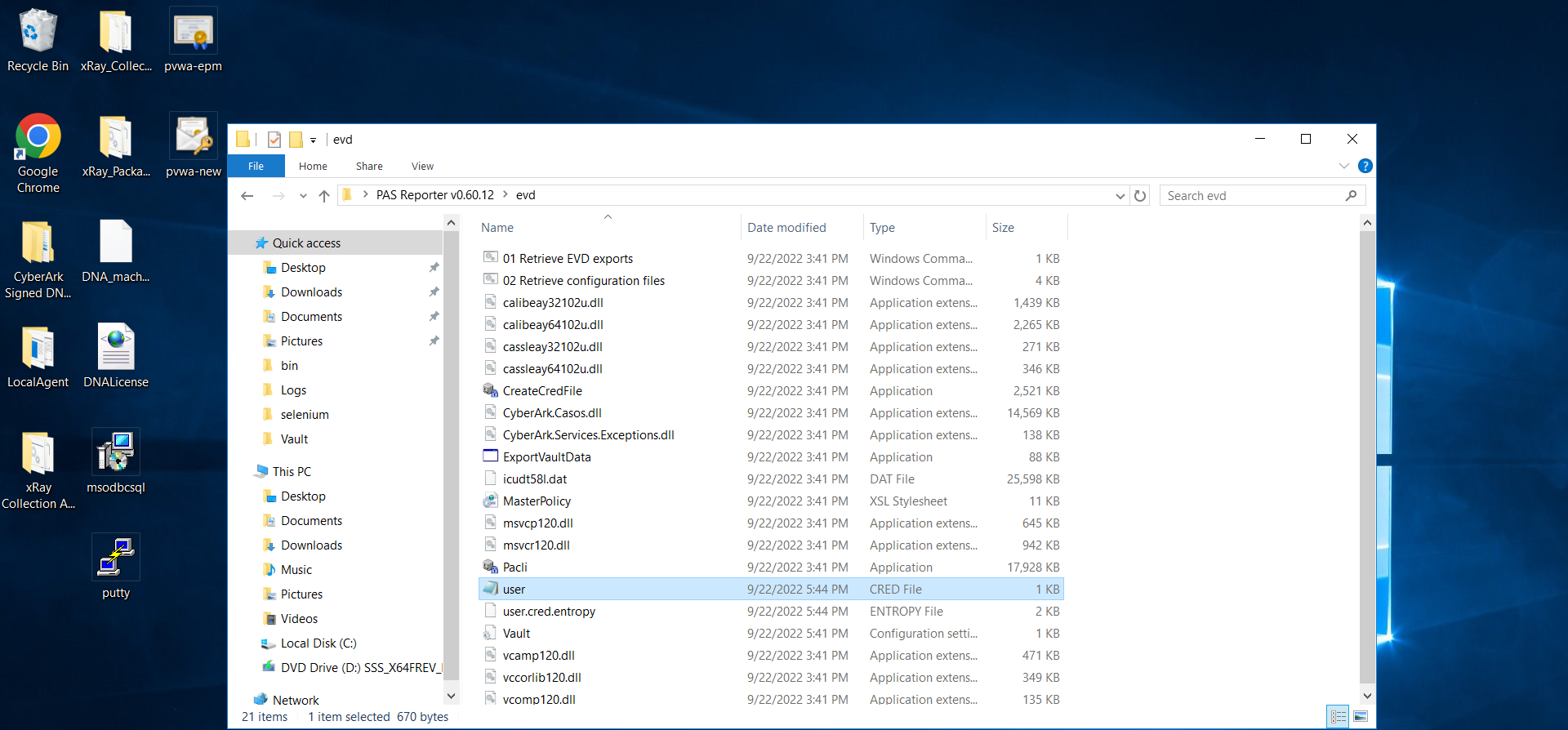The width and height of the screenshot is (1568, 730).
Task: Expand the root chevron in address path
Action: (365, 194)
